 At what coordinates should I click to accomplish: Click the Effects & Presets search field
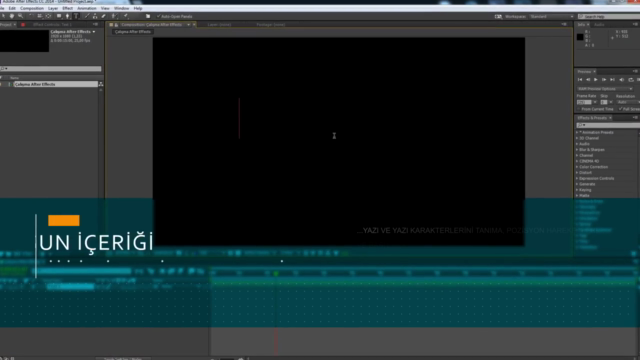coord(608,125)
